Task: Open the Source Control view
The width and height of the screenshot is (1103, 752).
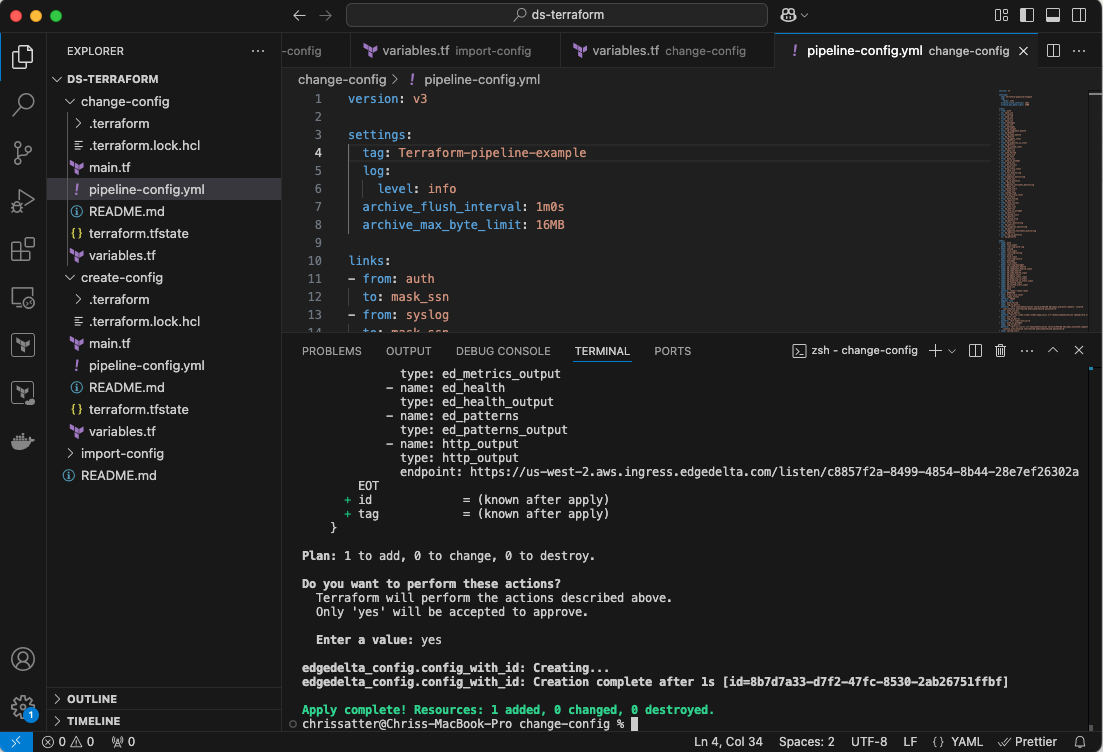Action: tap(23, 152)
